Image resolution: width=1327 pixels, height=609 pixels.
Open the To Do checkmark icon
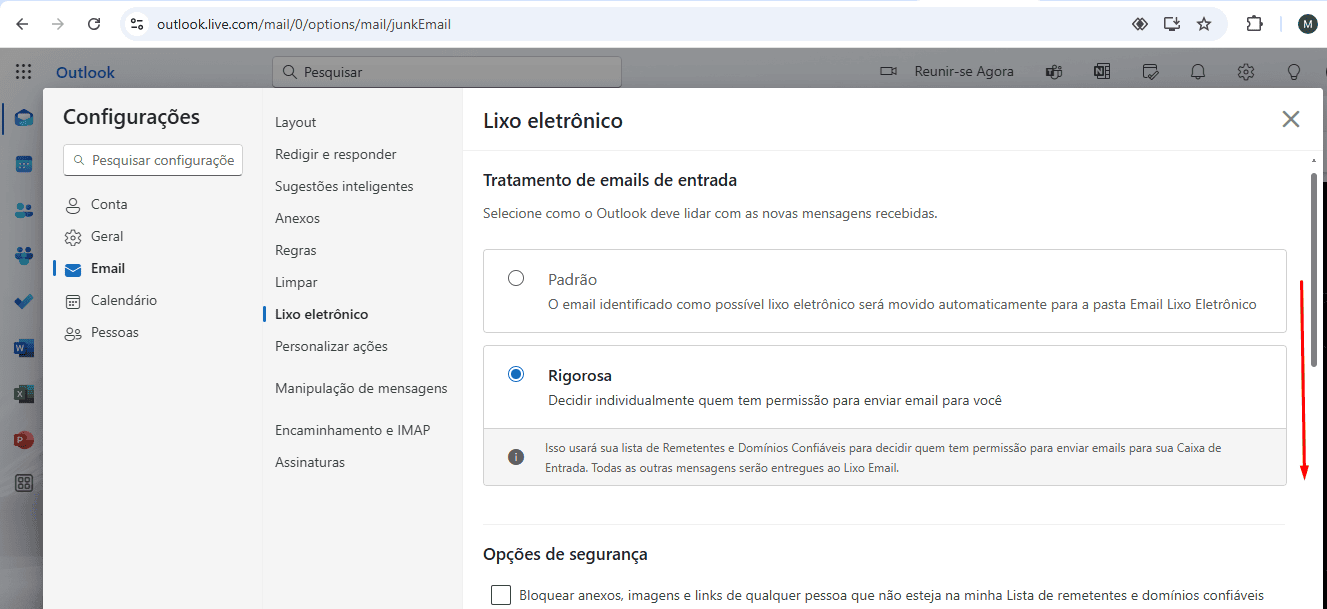[24, 301]
